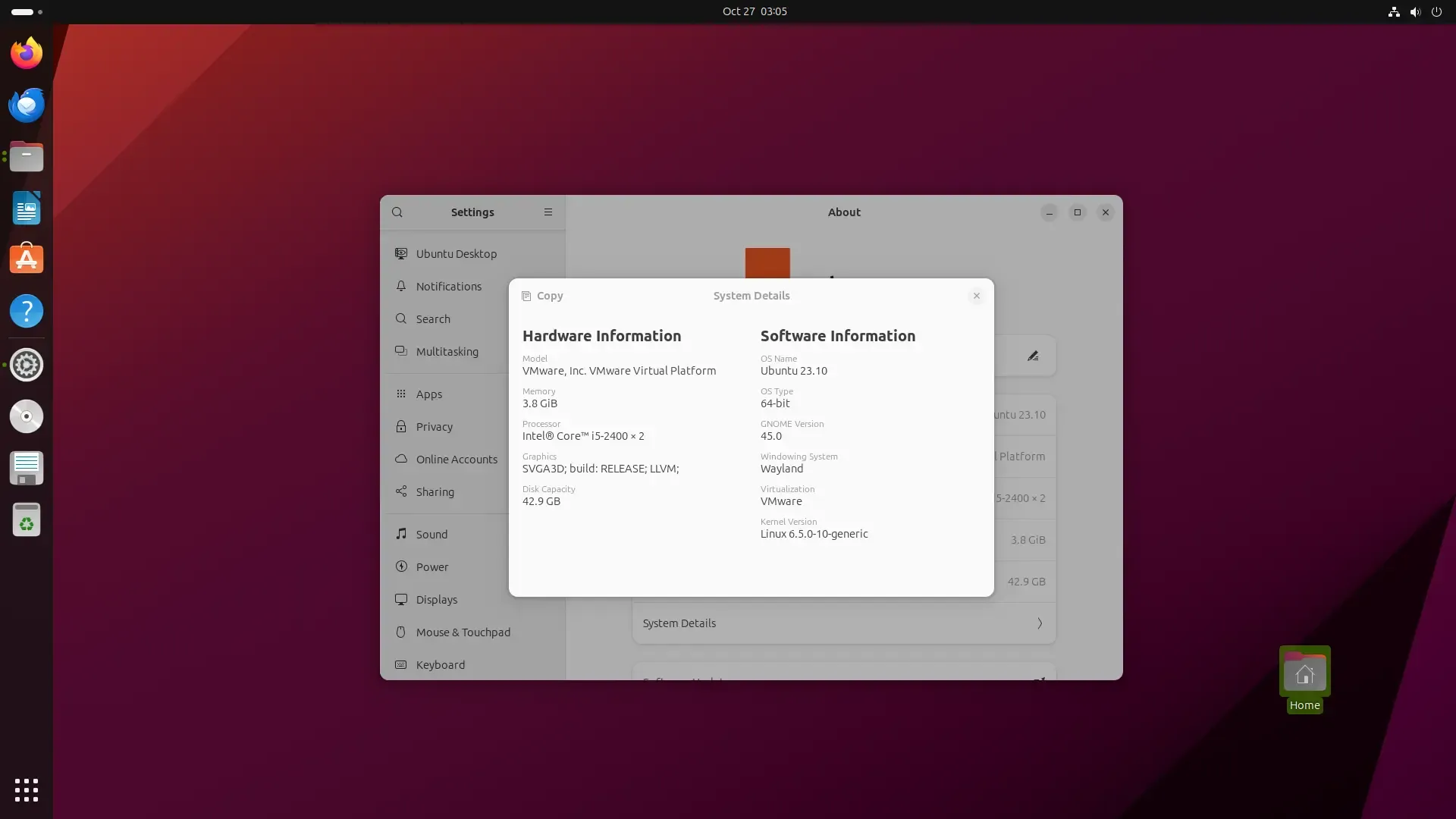
Task: Open floppy drive icon in dock
Action: [27, 468]
